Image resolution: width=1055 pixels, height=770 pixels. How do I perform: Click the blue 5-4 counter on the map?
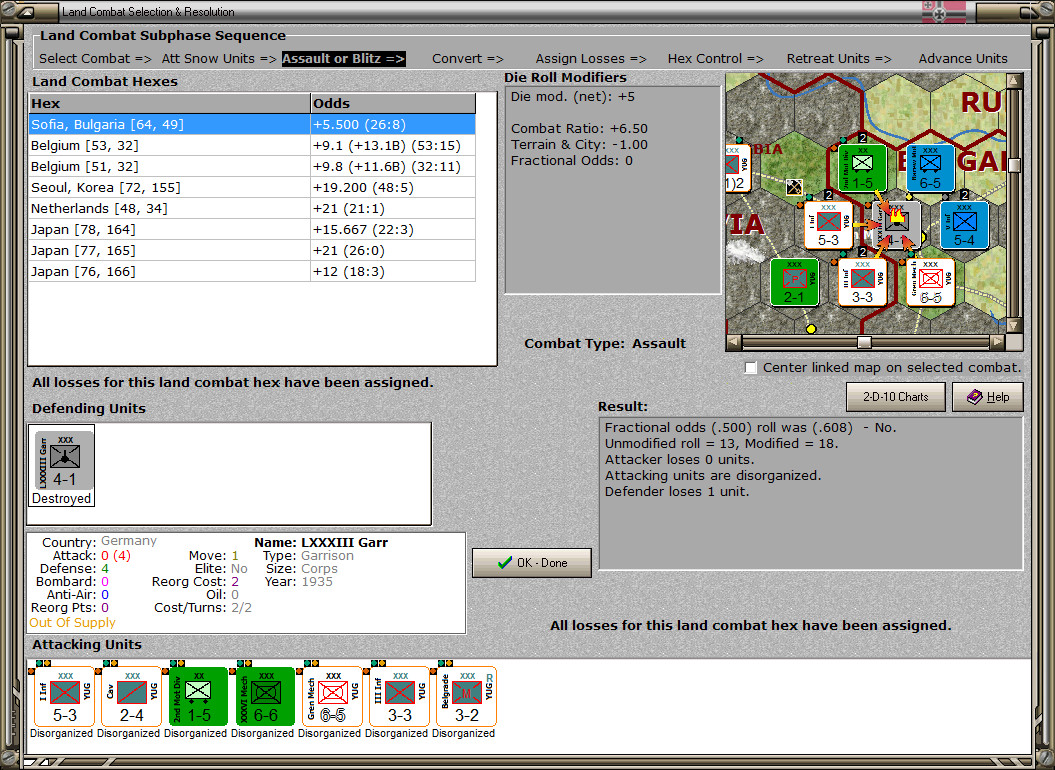coord(963,225)
